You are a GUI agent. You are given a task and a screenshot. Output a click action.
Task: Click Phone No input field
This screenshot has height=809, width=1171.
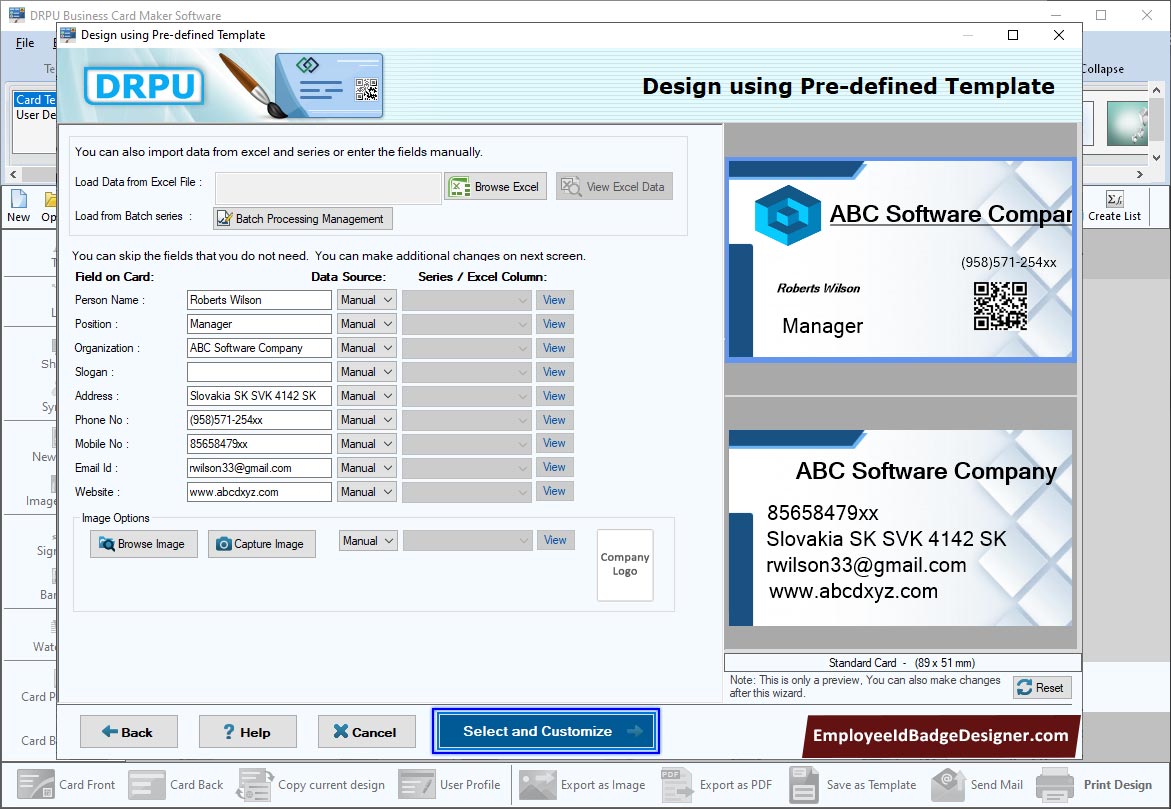coord(259,420)
